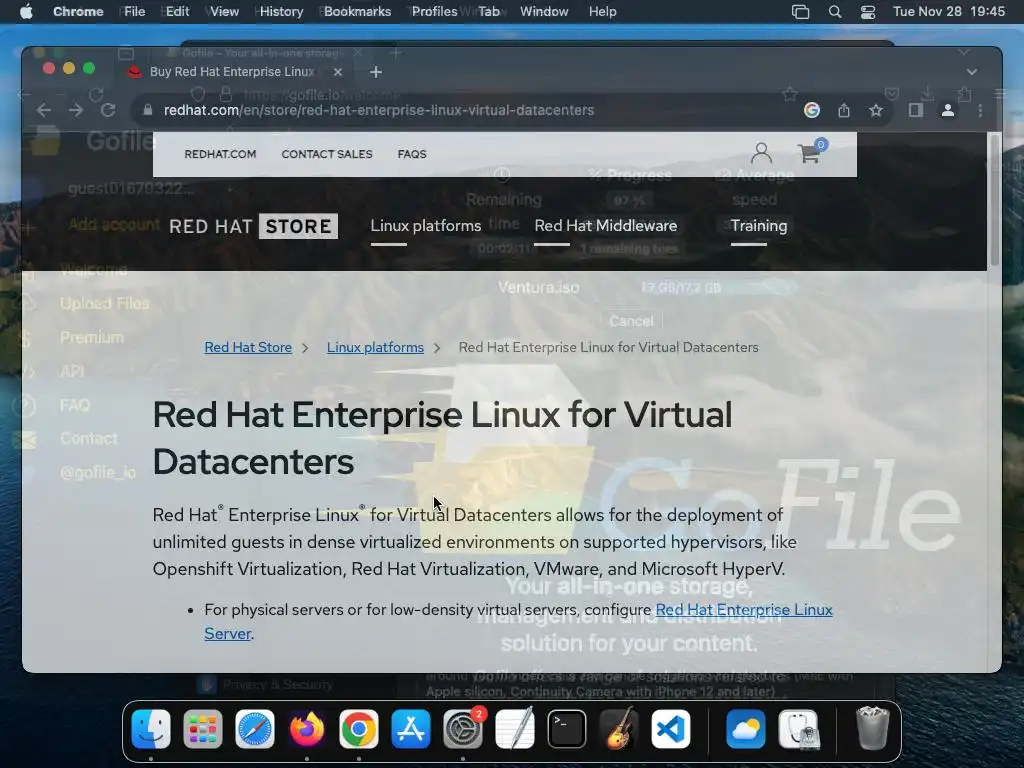Screen dimensions: 1024x768
Task: Open Trash in the Dock
Action: tap(872, 729)
